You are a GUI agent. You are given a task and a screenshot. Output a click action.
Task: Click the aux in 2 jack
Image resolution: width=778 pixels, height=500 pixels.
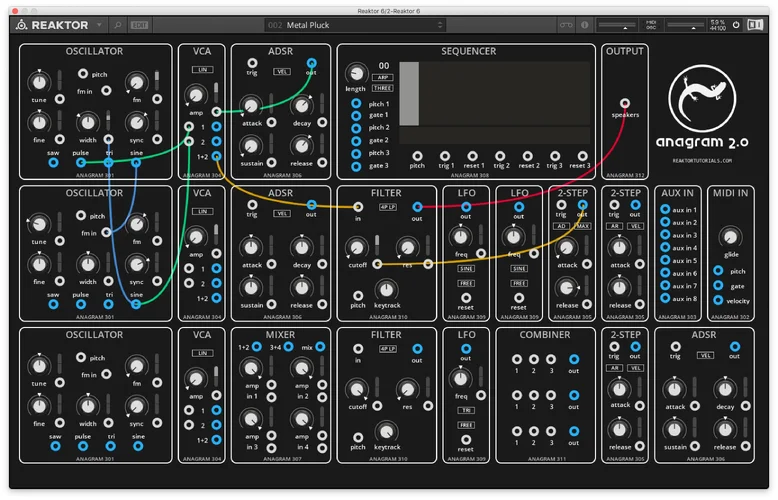665,222
